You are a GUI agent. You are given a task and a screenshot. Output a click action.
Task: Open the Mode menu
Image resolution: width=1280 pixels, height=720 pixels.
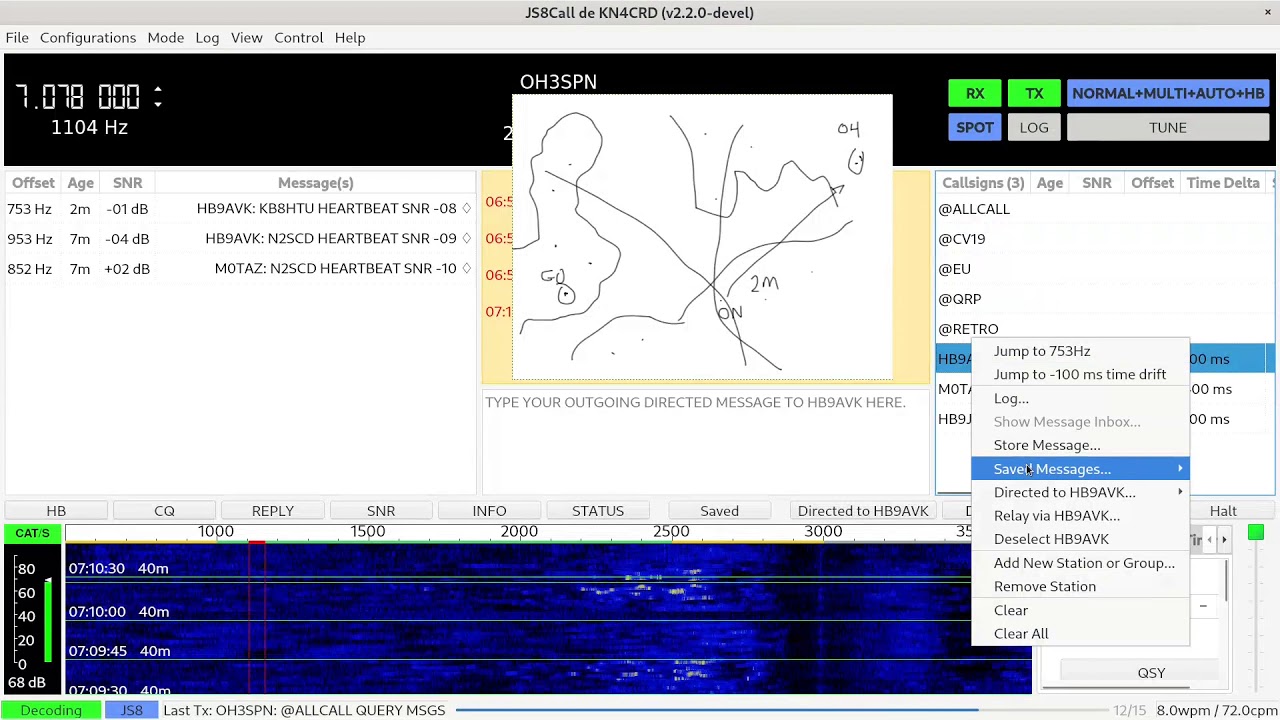tap(166, 37)
